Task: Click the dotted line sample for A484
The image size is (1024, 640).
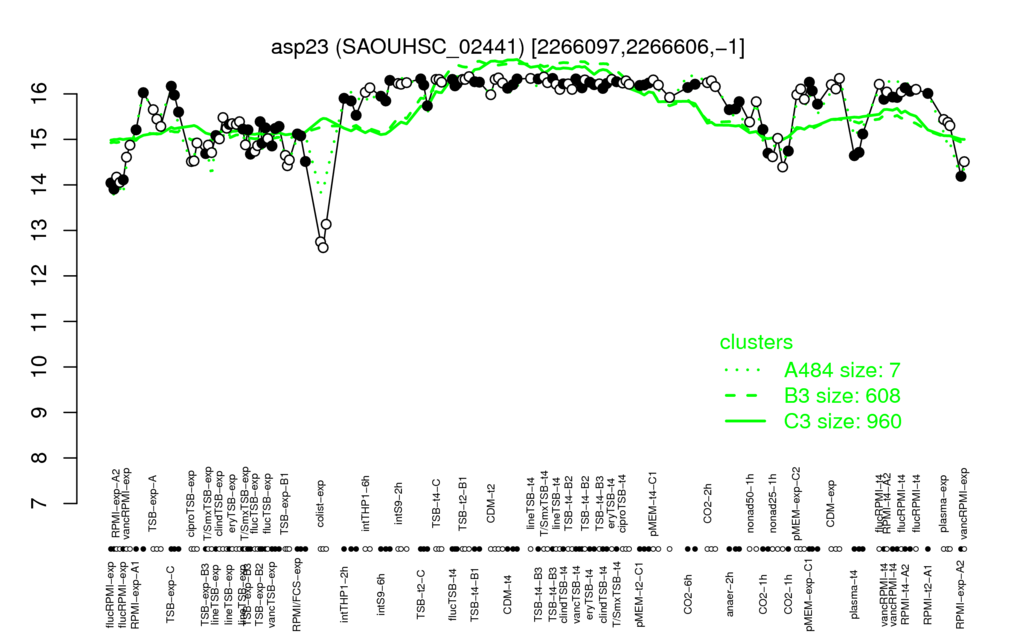Action: pos(744,370)
